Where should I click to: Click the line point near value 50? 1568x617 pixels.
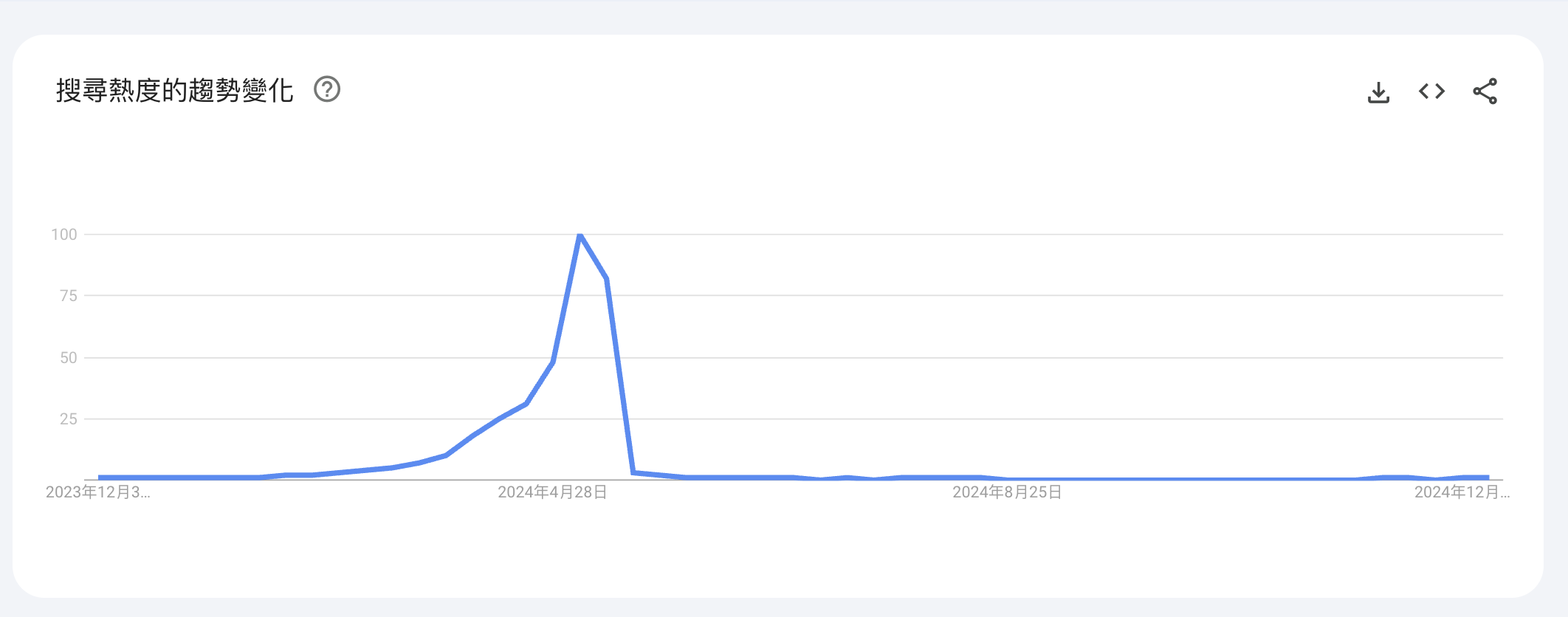click(553, 362)
